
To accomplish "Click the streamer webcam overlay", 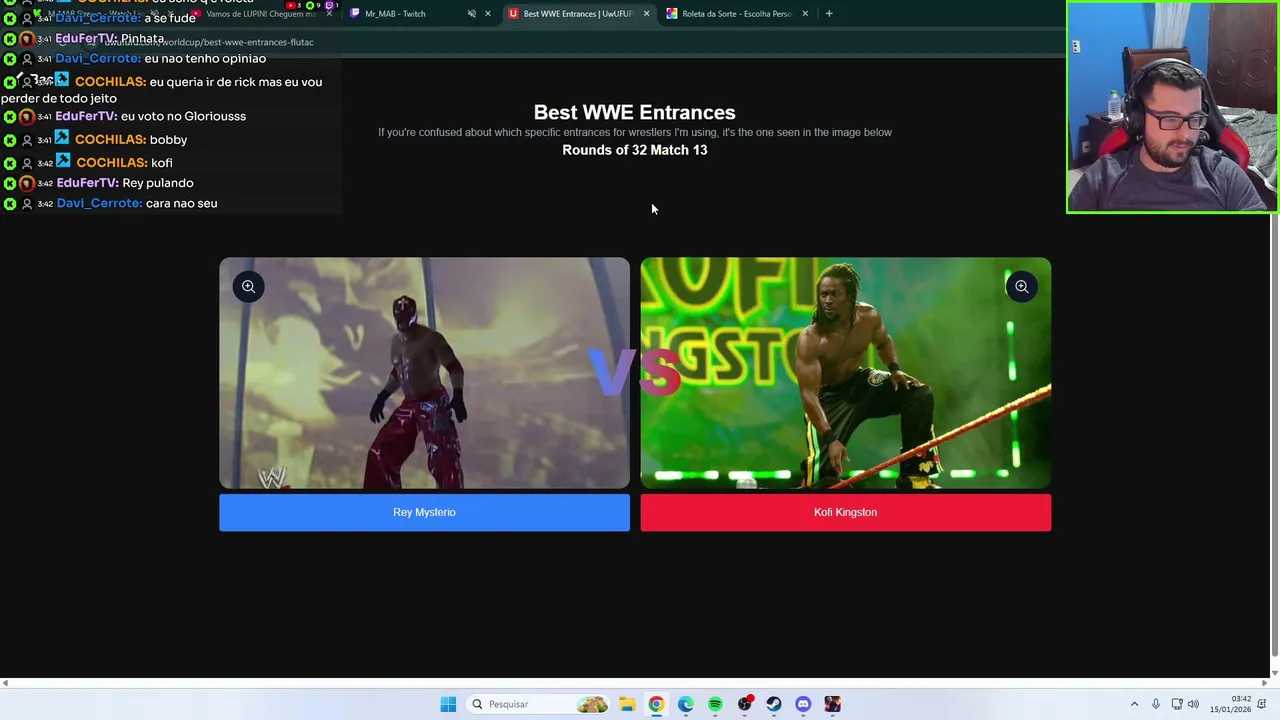I will pos(1172,107).
